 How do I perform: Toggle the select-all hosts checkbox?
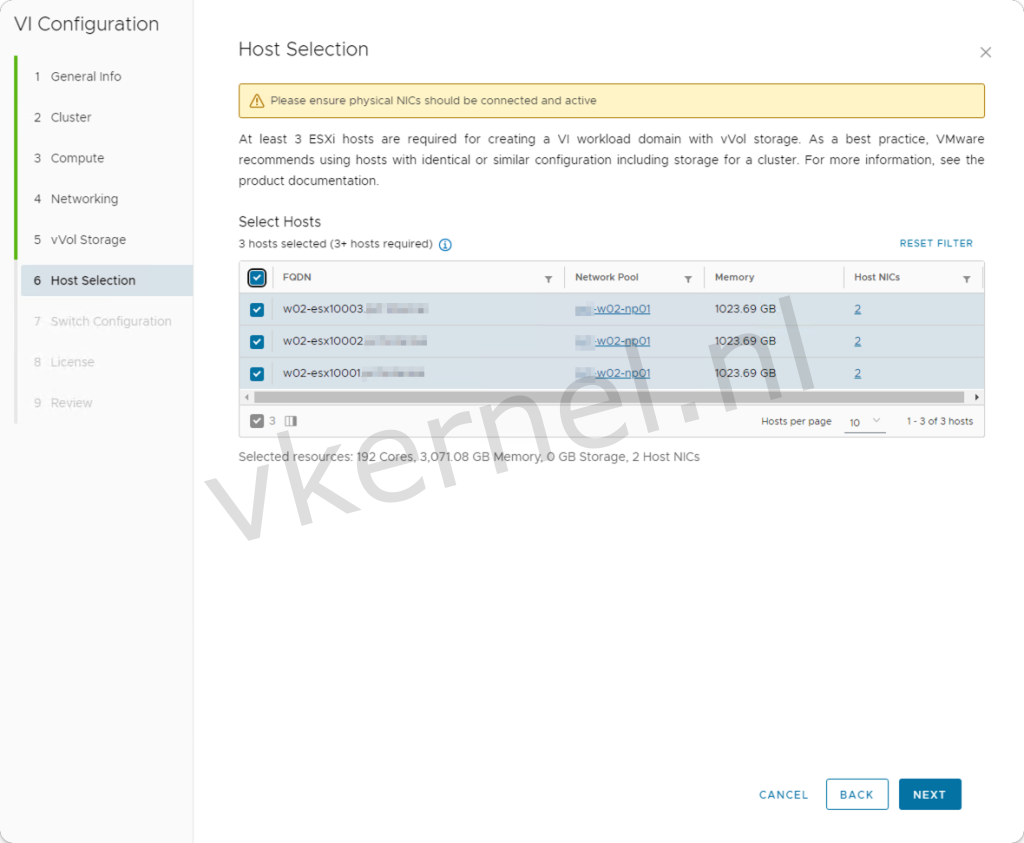tap(257, 277)
